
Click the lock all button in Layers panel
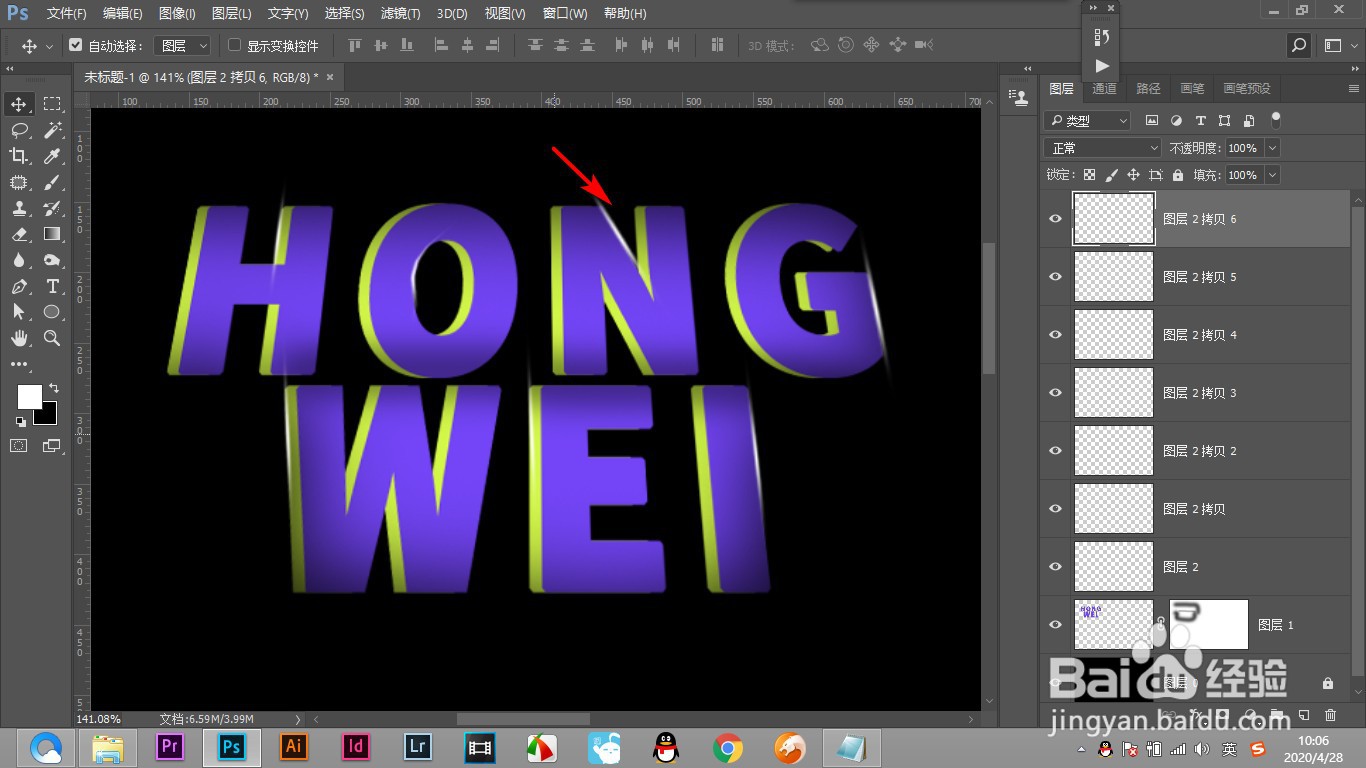tap(1178, 174)
